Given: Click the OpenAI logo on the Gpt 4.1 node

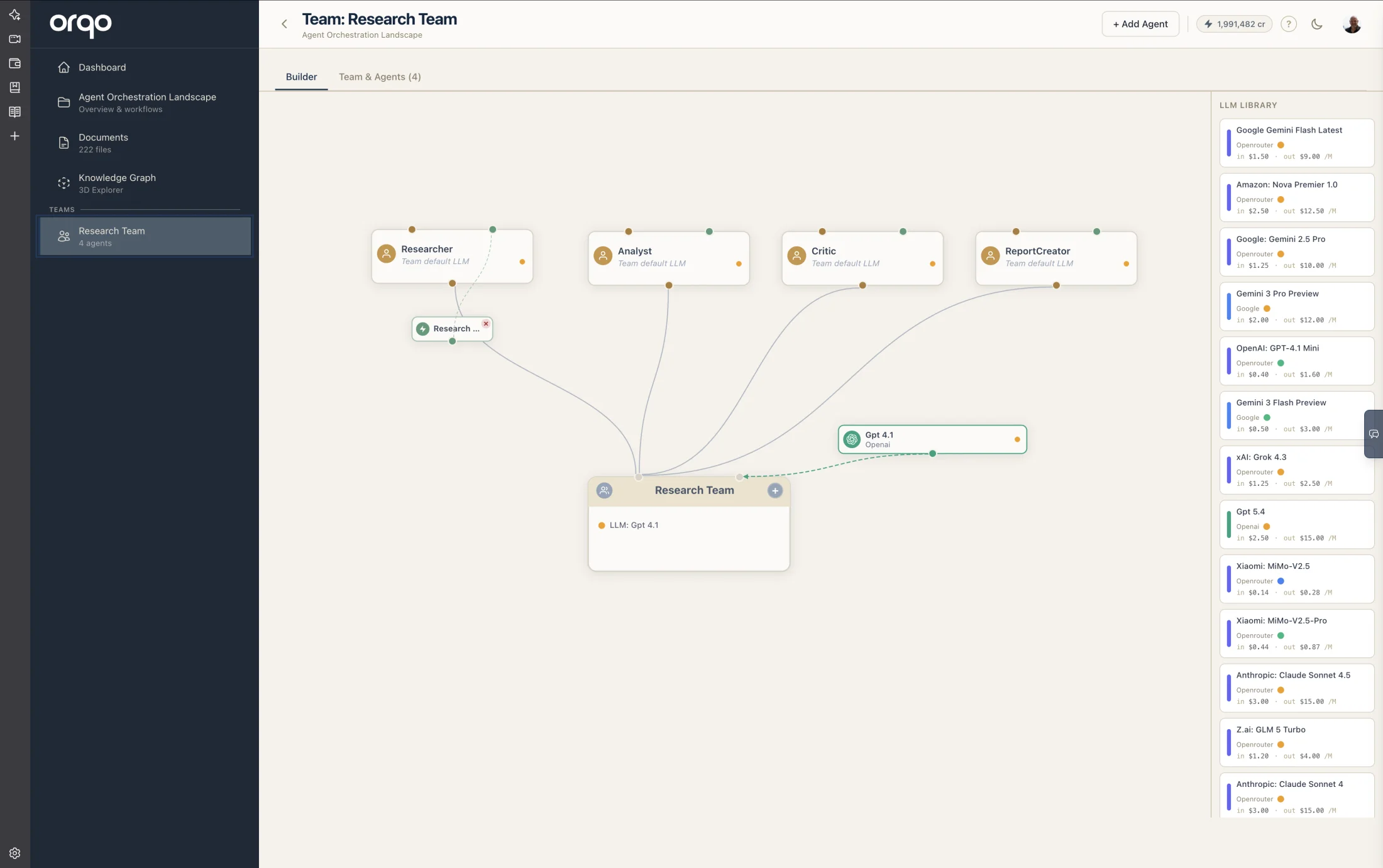Looking at the screenshot, I should point(852,439).
